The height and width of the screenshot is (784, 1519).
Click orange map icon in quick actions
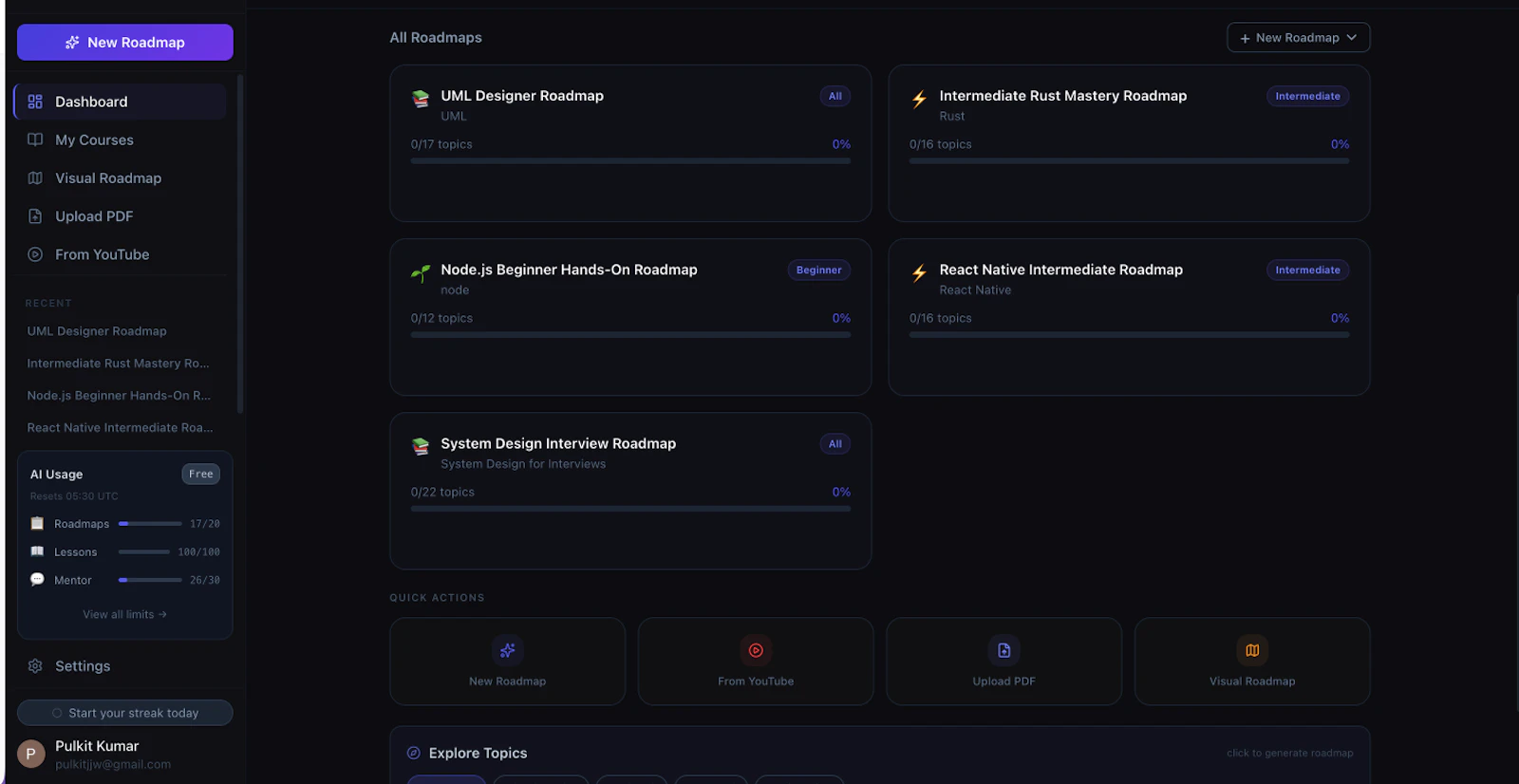point(1252,650)
